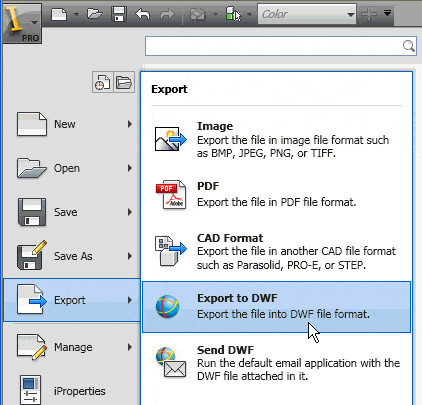Viewport: 422px width, 405px height.
Task: Click the Send DWF envelope icon
Action: (171, 363)
